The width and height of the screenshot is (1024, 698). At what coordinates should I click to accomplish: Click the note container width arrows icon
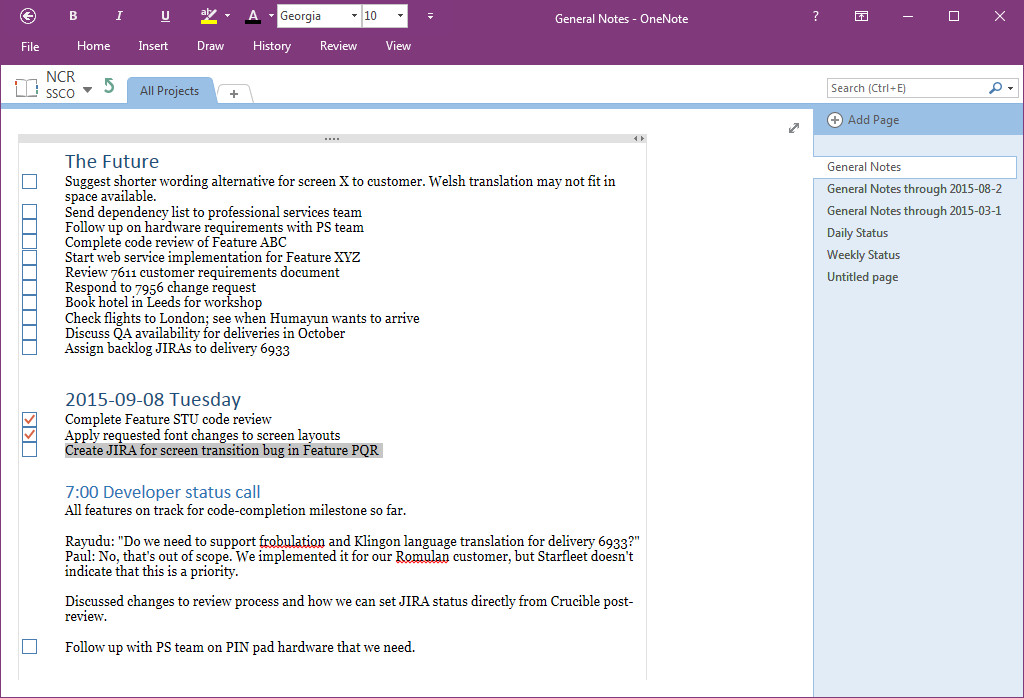click(639, 138)
